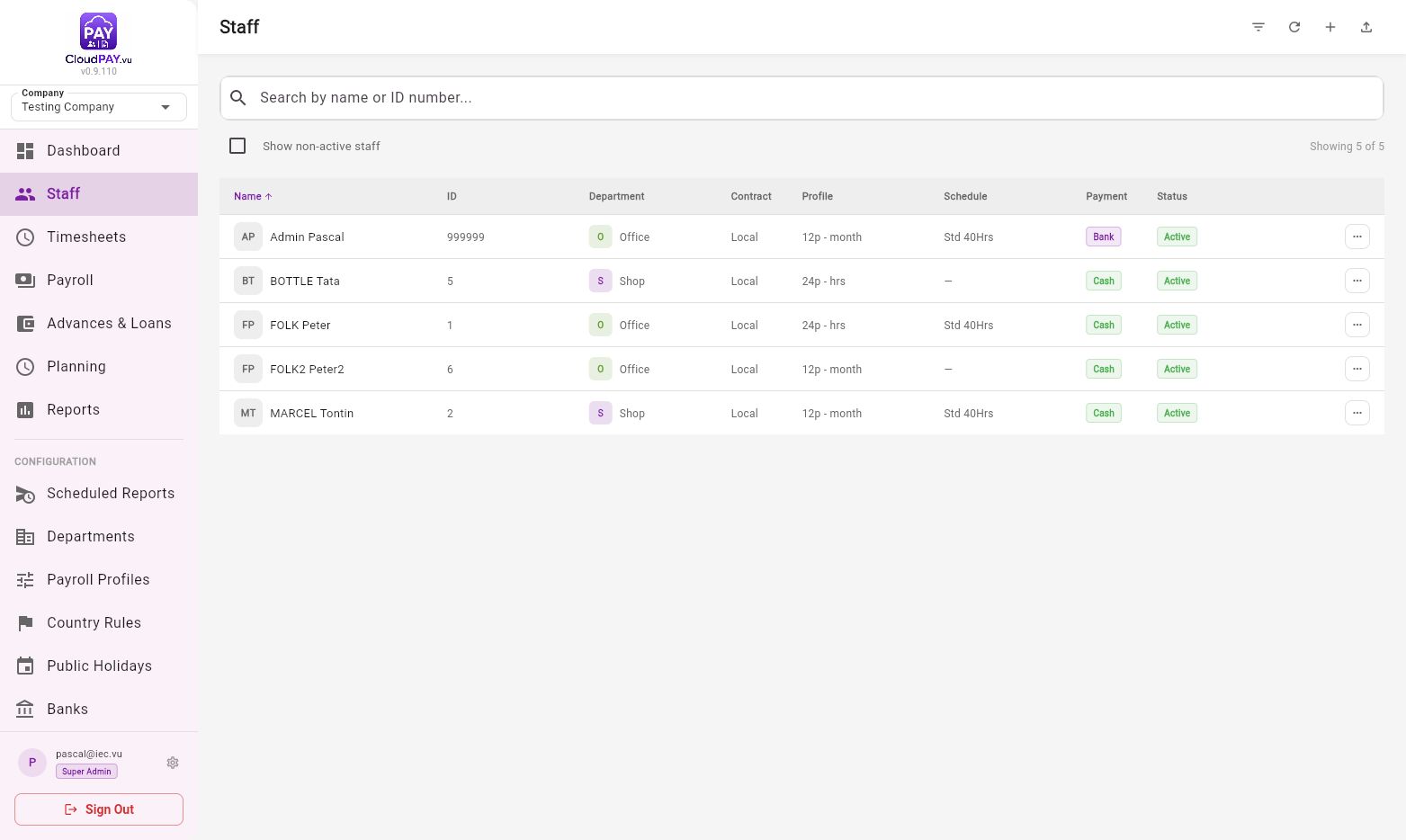Add a new staff member with plus icon
Image resolution: width=1406 pixels, height=840 pixels.
(x=1330, y=27)
